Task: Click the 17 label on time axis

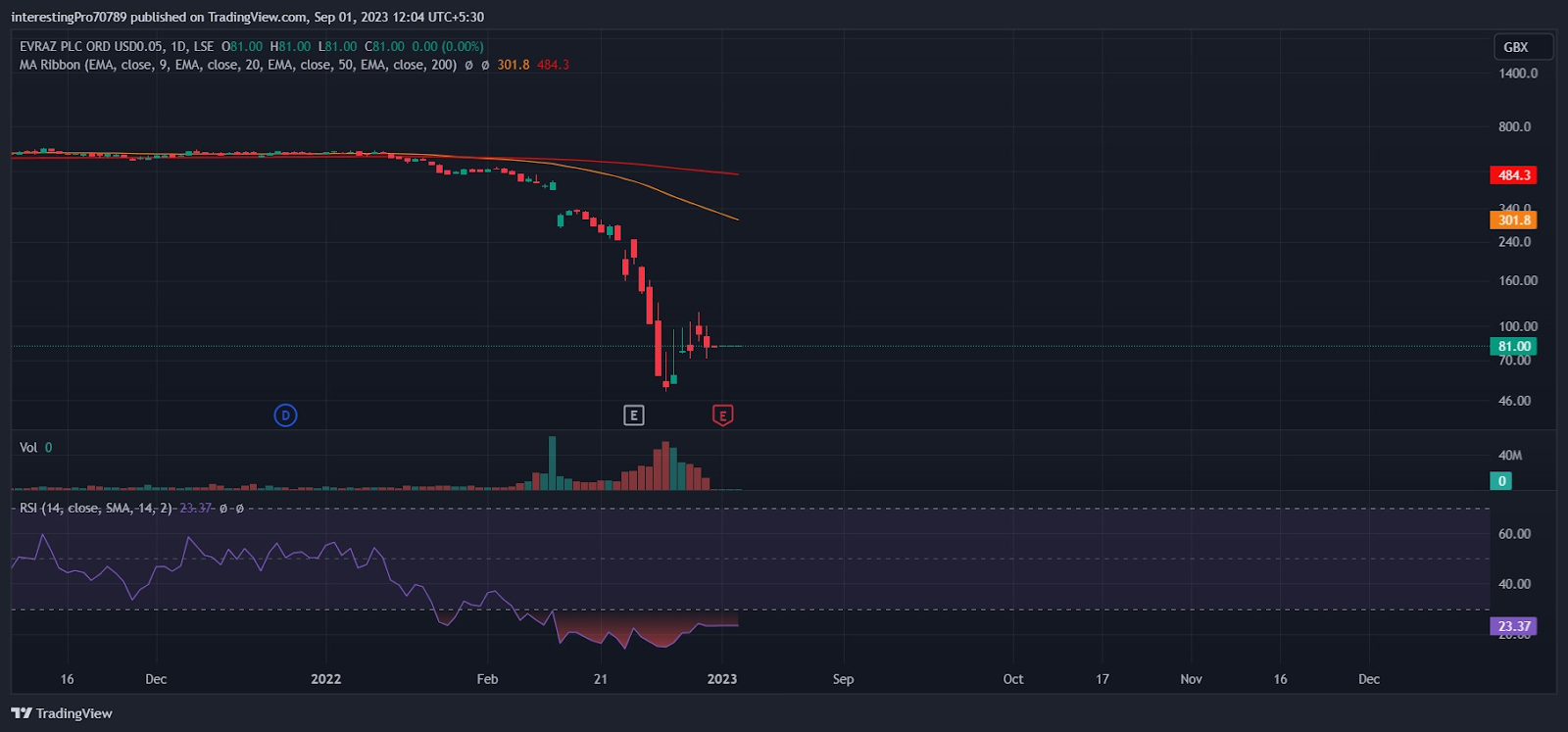Action: coord(1102,679)
